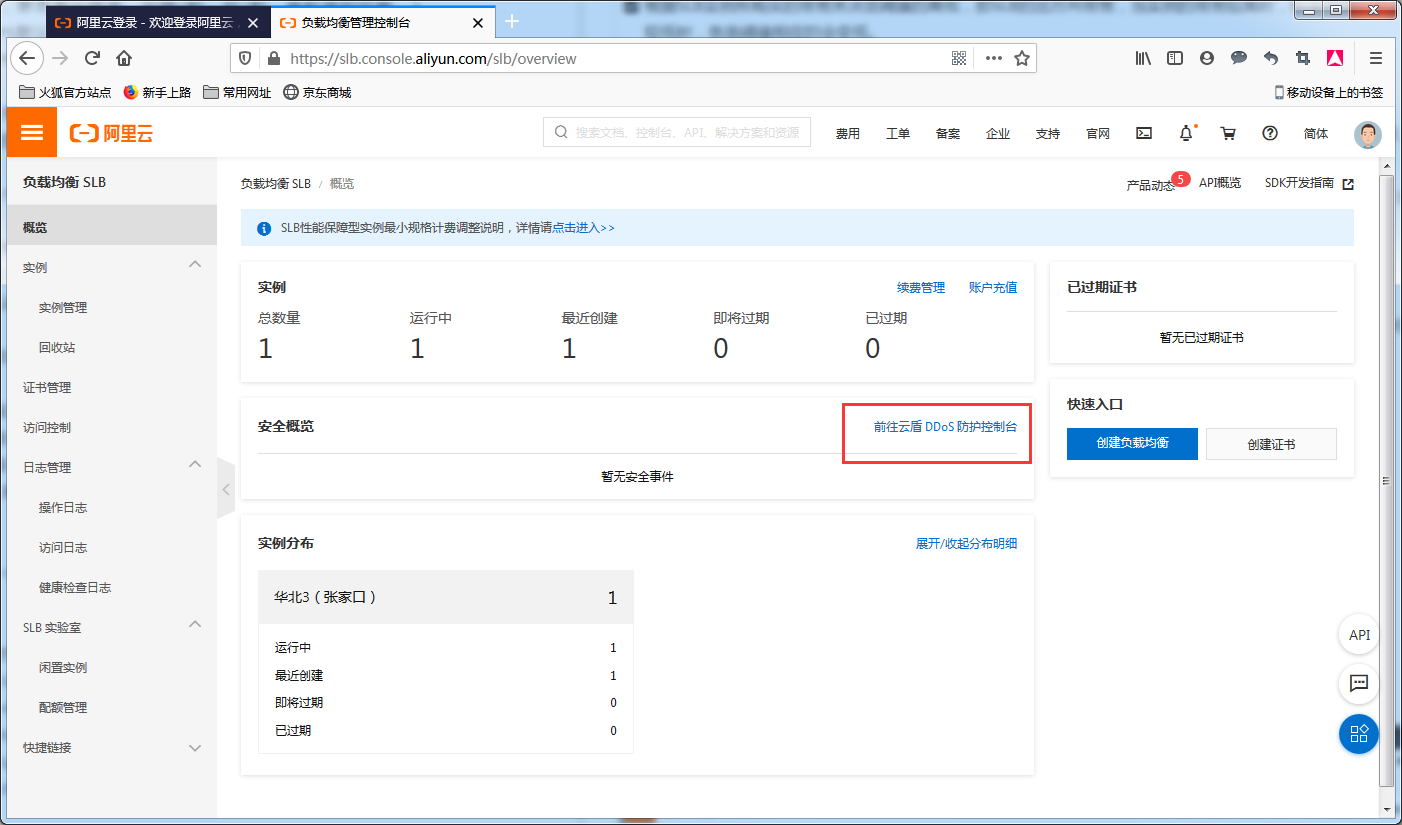
Task: Click the help question mark icon
Action: pos(1270,133)
